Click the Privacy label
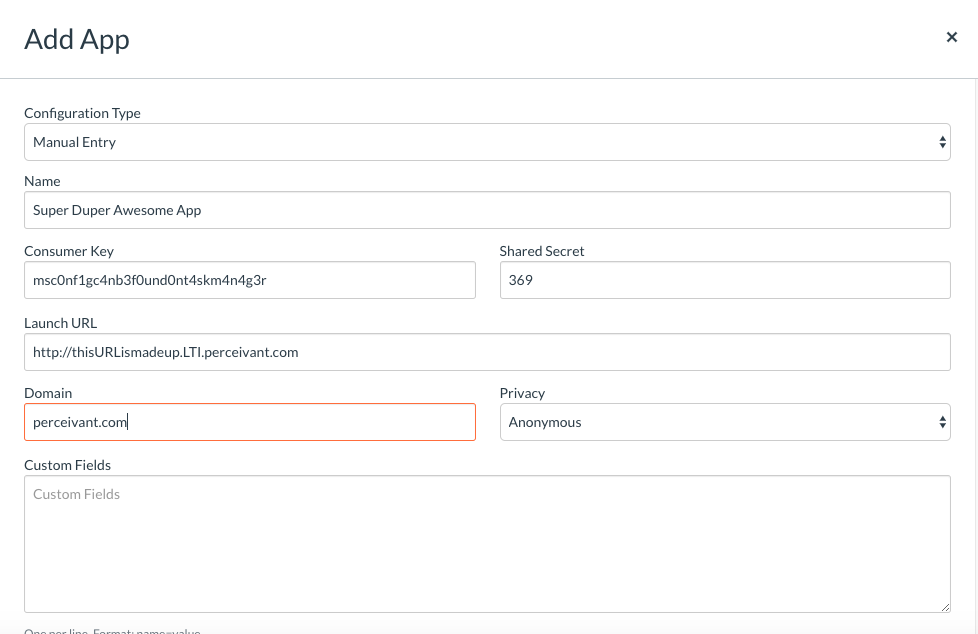This screenshot has height=634, width=978. click(522, 393)
